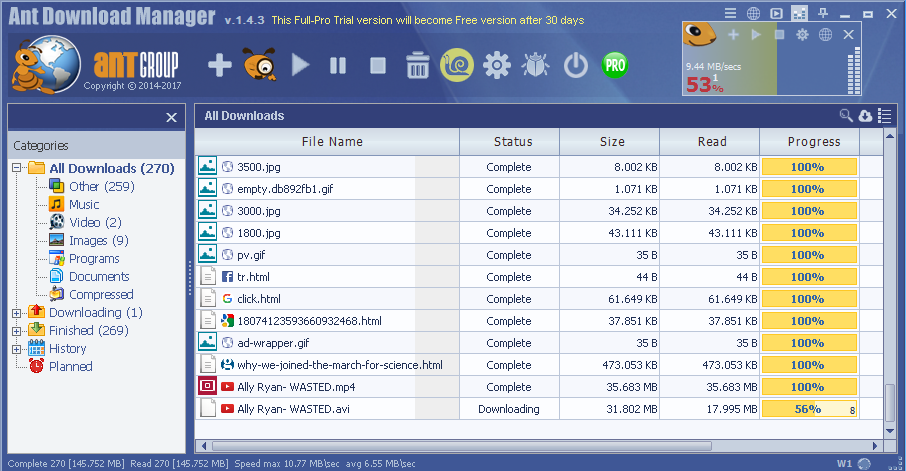This screenshot has width=906, height=471.
Task: Select the Music category
Action: point(84,204)
